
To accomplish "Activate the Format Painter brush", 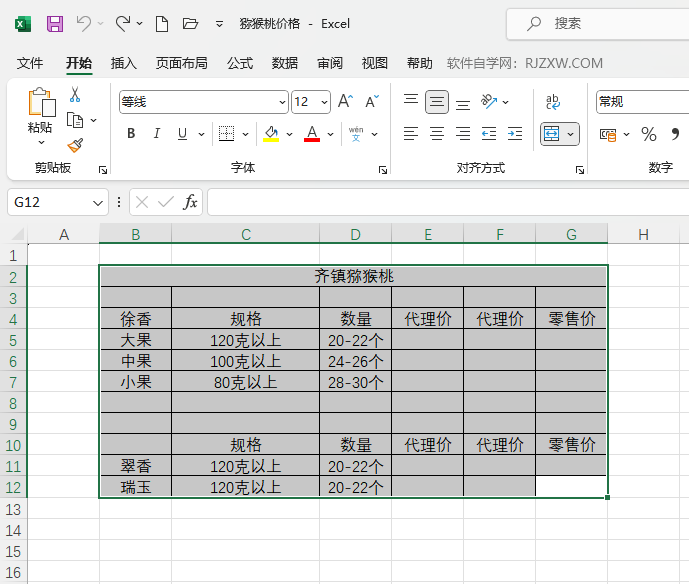I will [x=75, y=145].
